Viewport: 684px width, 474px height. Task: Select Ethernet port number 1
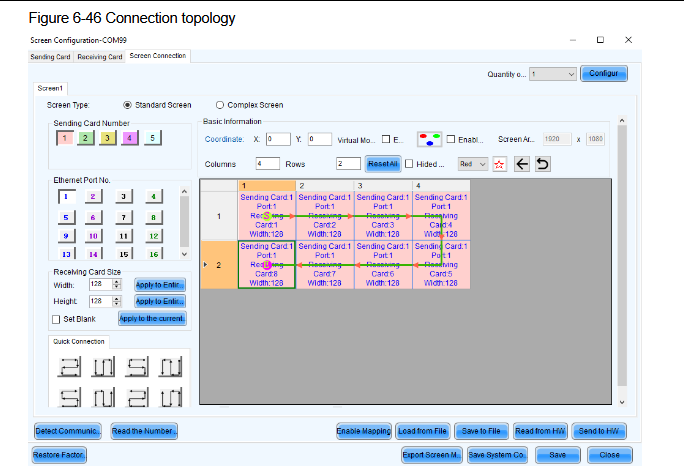pos(66,197)
